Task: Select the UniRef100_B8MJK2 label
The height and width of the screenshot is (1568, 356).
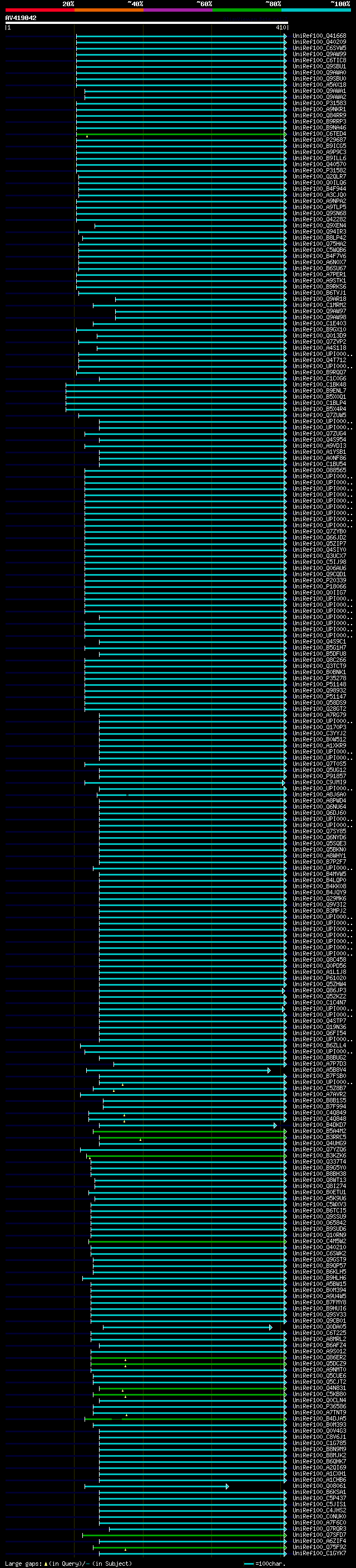Action: pyautogui.click(x=319, y=1456)
